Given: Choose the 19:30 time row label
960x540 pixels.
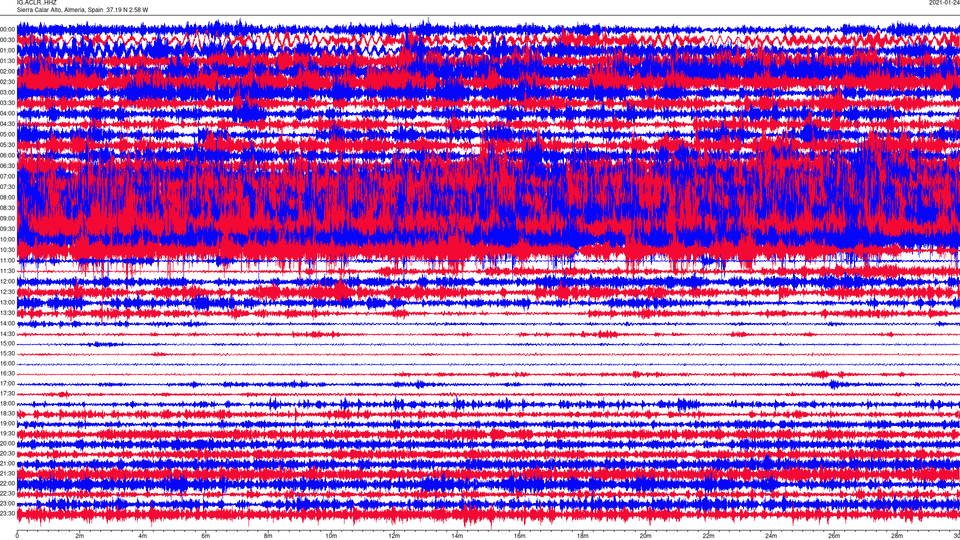Looking at the screenshot, I should 8,433.
